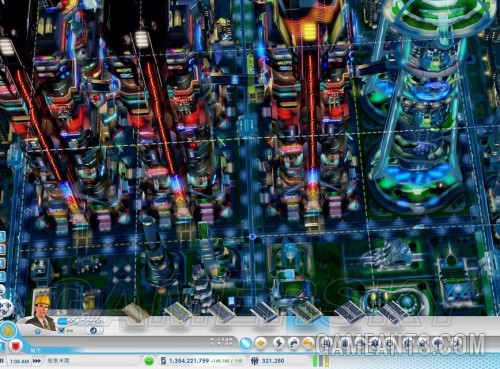This screenshot has width=500, height=369.
Task: Open the population details panel
Action: pos(268,361)
